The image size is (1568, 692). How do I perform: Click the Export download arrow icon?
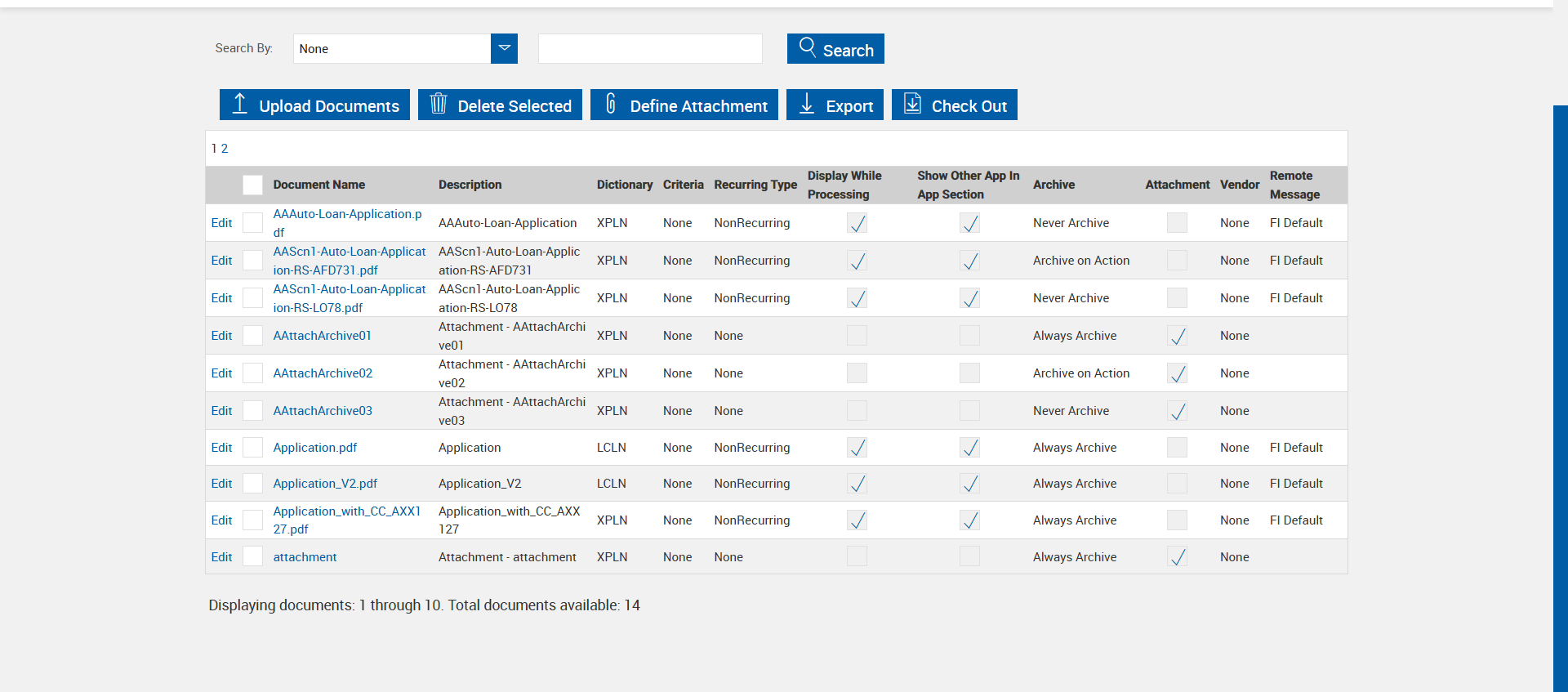807,104
